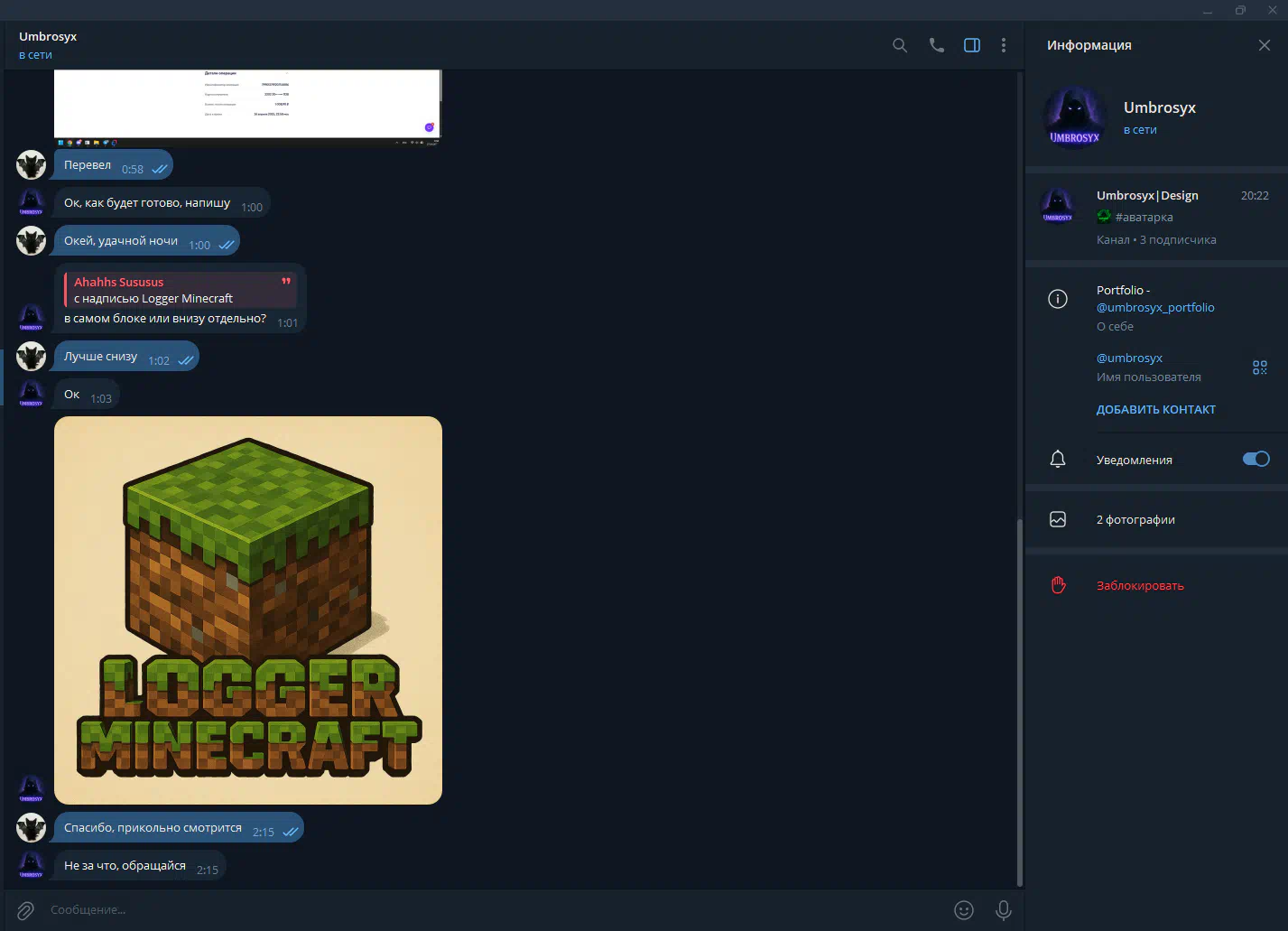Select the message "Ок" at 1:03
The height and width of the screenshot is (931, 1288).
pos(87,395)
